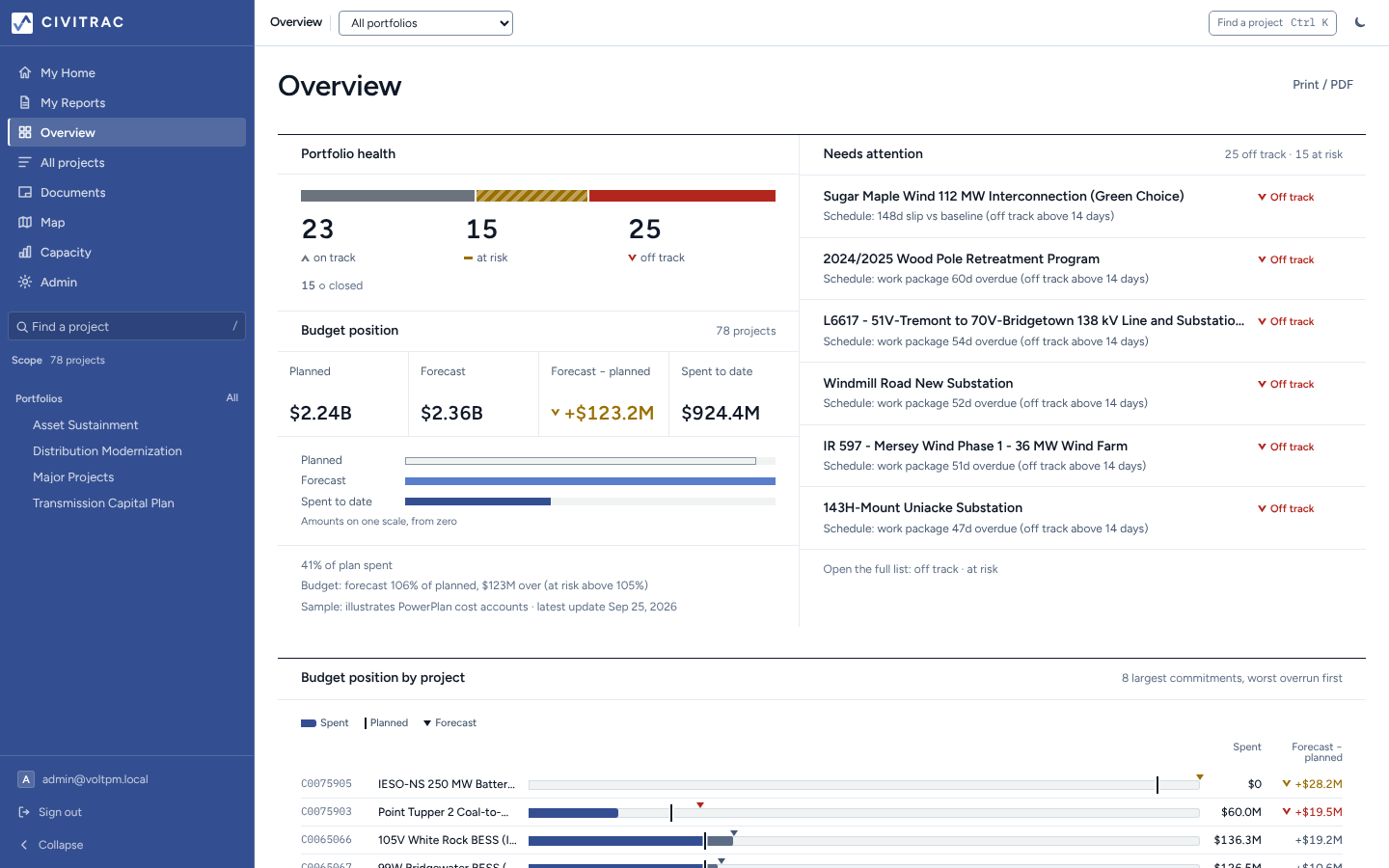This screenshot has width=1389, height=868.
Task: Select the Asset Sustainment portfolio
Action: (86, 424)
